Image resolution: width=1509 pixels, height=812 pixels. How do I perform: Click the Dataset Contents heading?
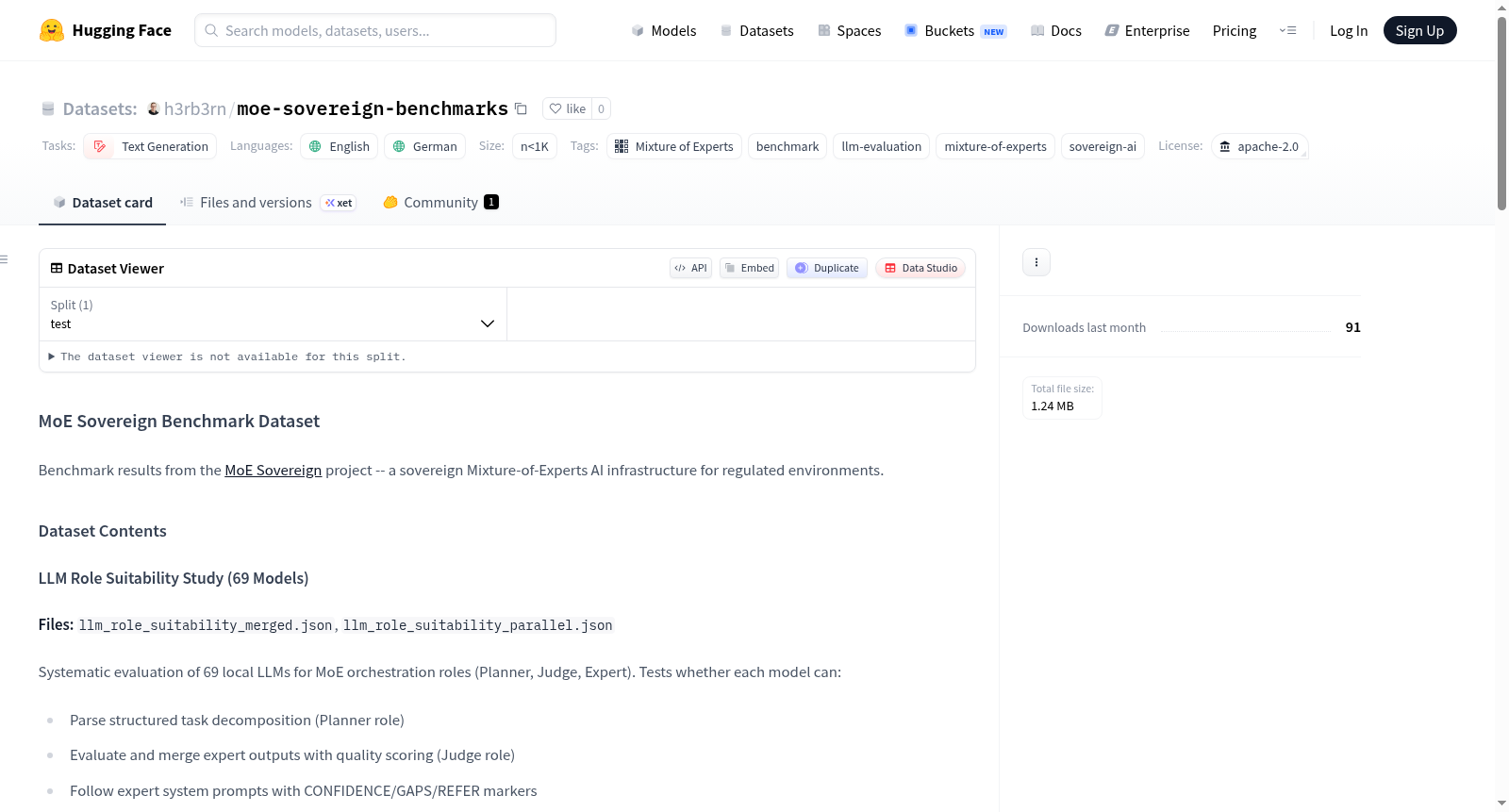point(103,531)
